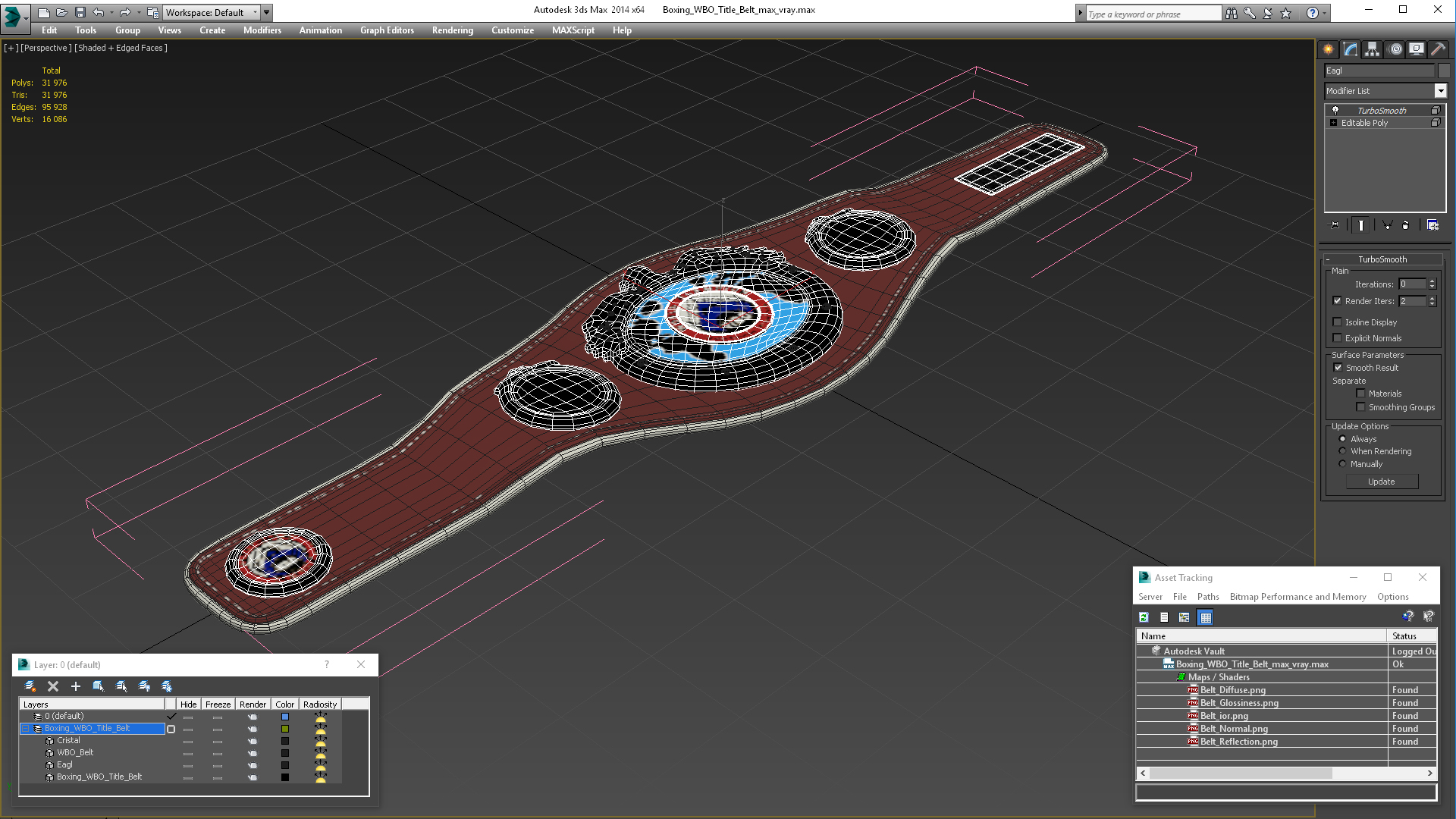Switch Asset Tracking to tree view

[x=1184, y=617]
